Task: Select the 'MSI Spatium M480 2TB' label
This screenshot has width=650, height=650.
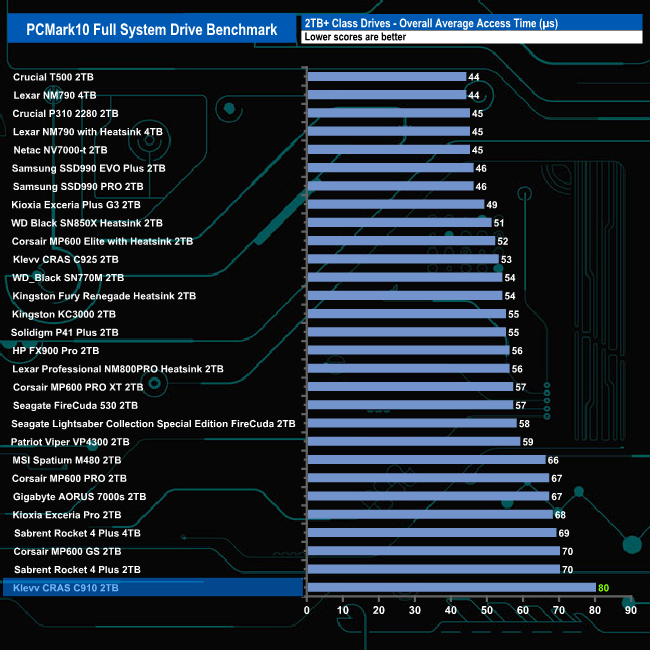Action: click(x=67, y=460)
